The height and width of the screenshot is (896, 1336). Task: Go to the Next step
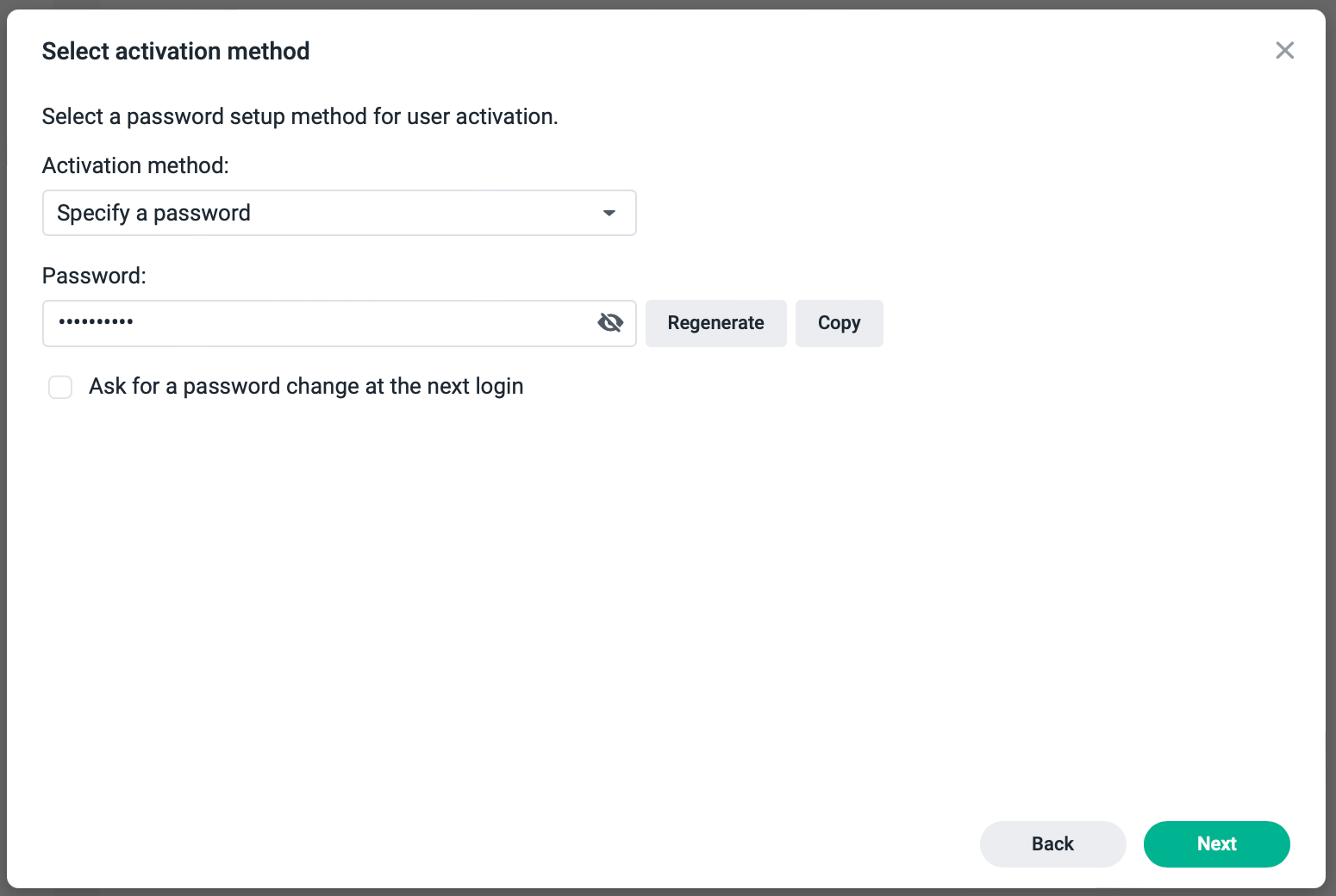[x=1216, y=844]
